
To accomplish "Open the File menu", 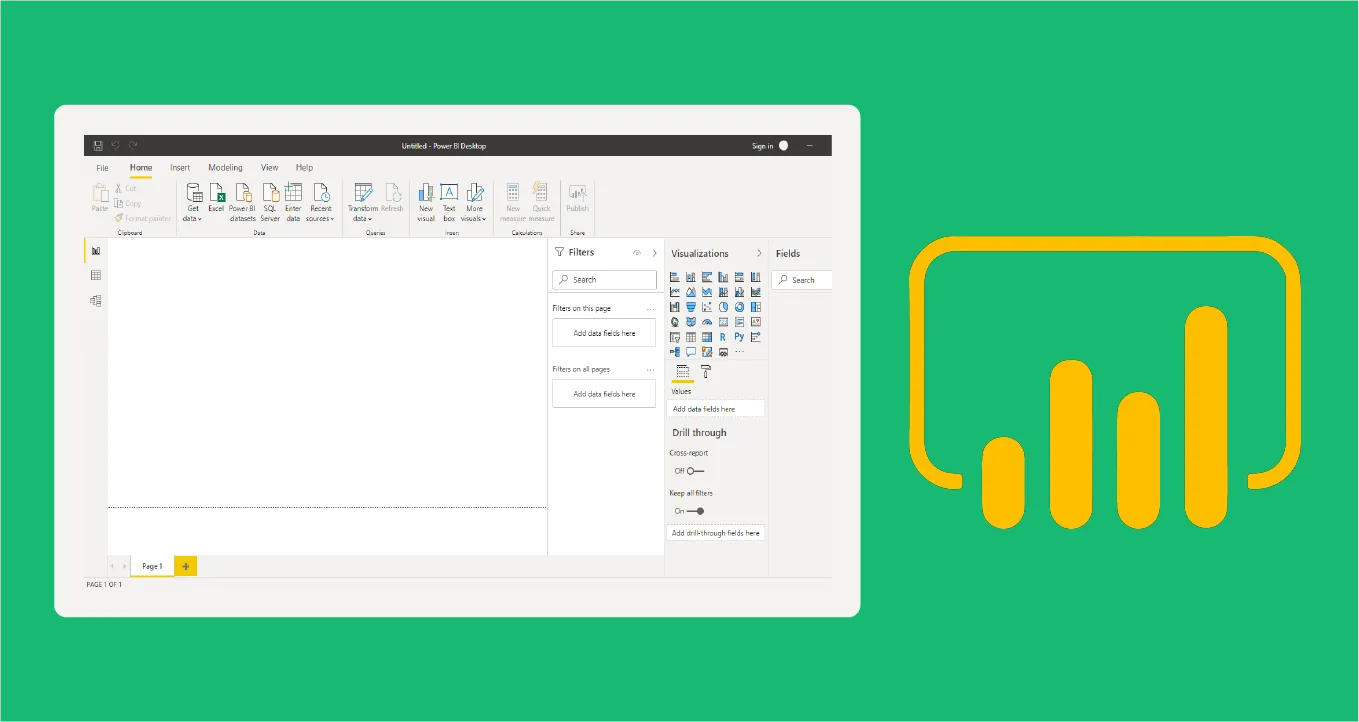I will pyautogui.click(x=102, y=168).
